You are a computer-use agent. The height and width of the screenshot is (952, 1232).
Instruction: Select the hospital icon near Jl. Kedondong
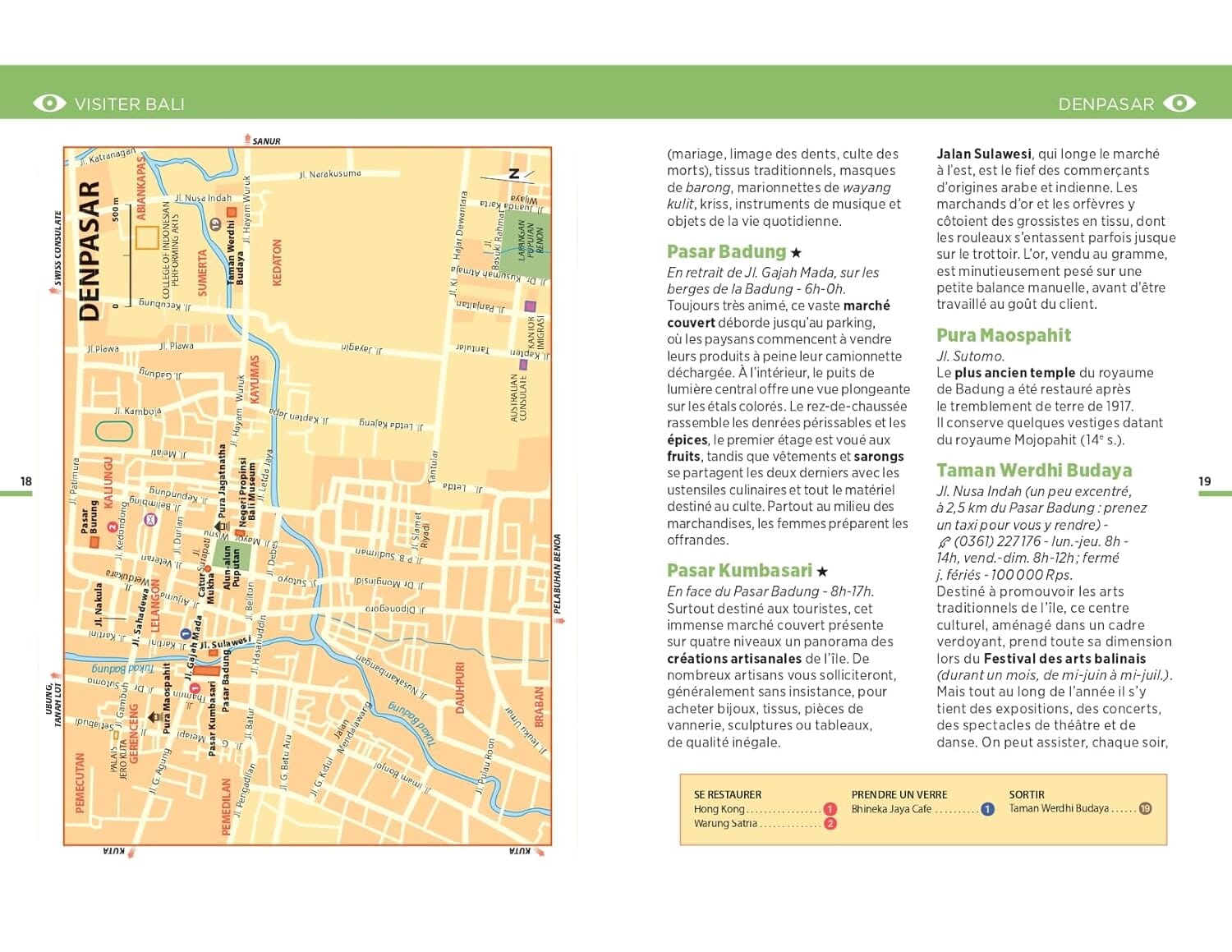tap(150, 518)
